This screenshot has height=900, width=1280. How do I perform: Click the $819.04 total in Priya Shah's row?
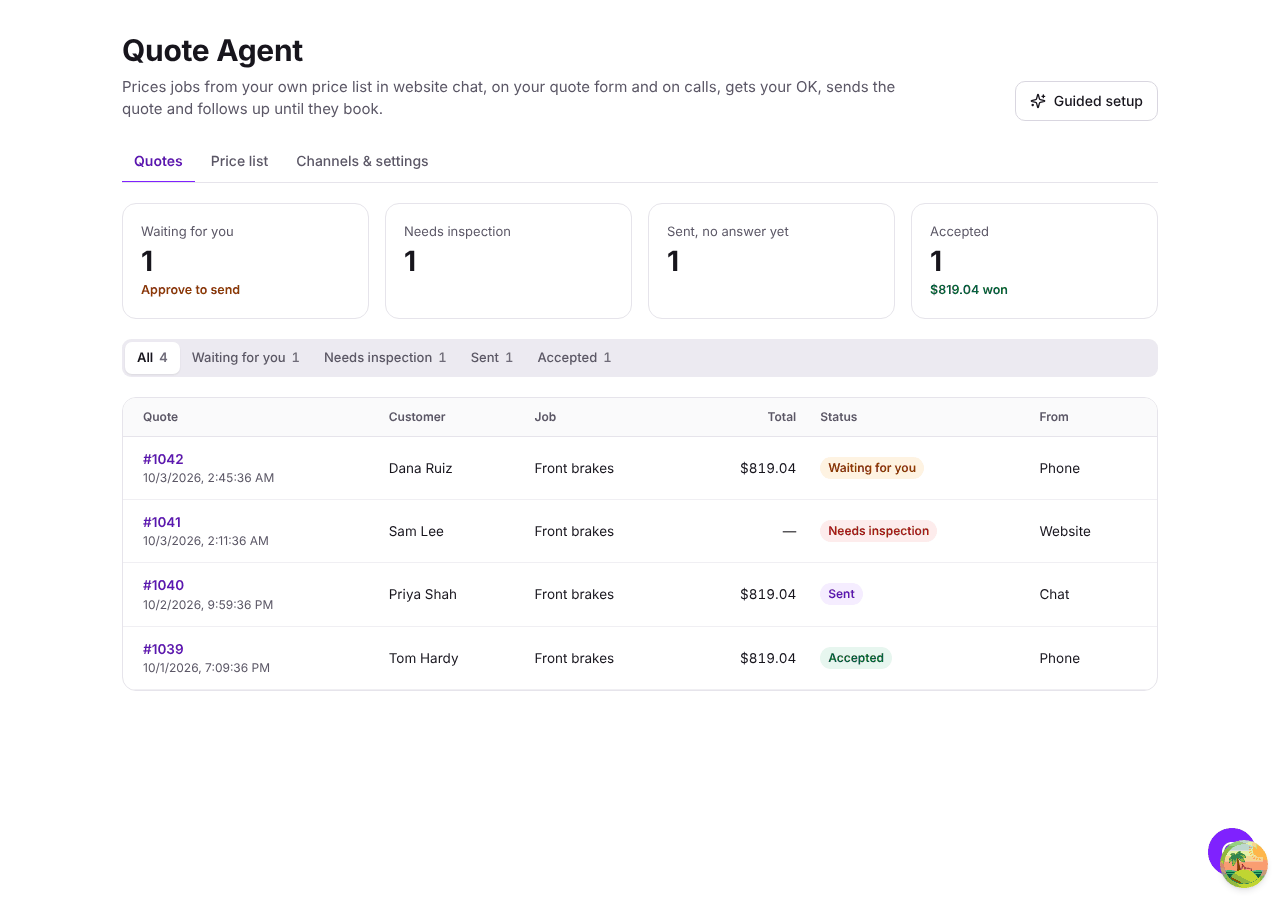tap(768, 594)
